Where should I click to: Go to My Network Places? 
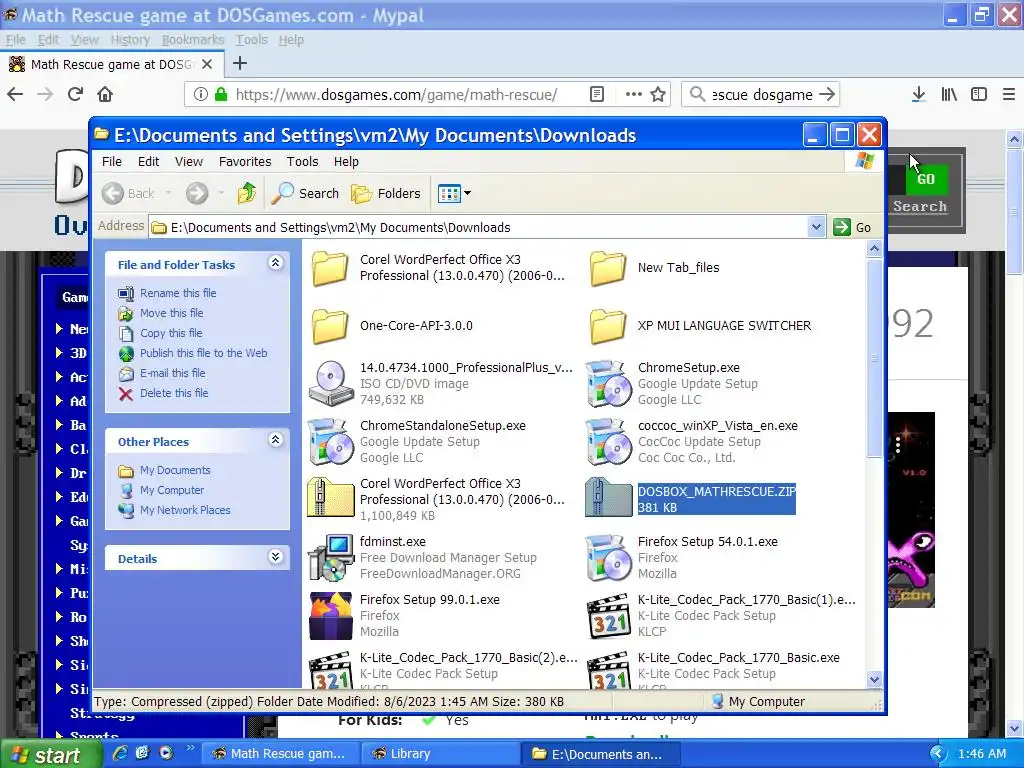[185, 510]
